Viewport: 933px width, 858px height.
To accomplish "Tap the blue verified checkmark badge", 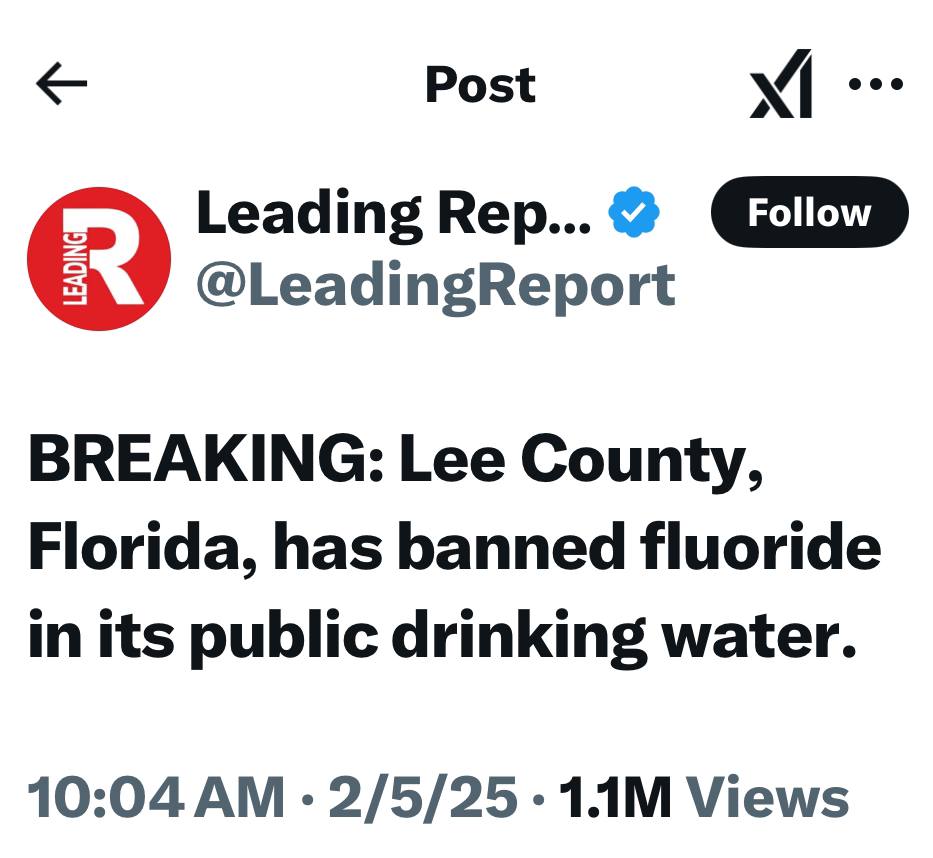I will 634,213.
